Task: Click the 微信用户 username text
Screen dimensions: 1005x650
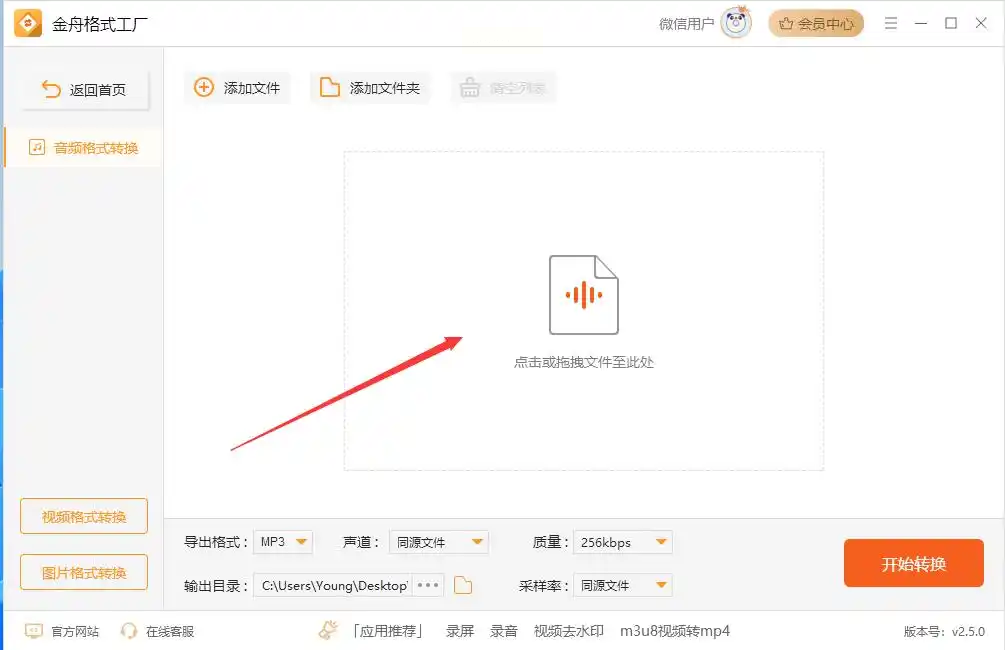Action: point(686,24)
